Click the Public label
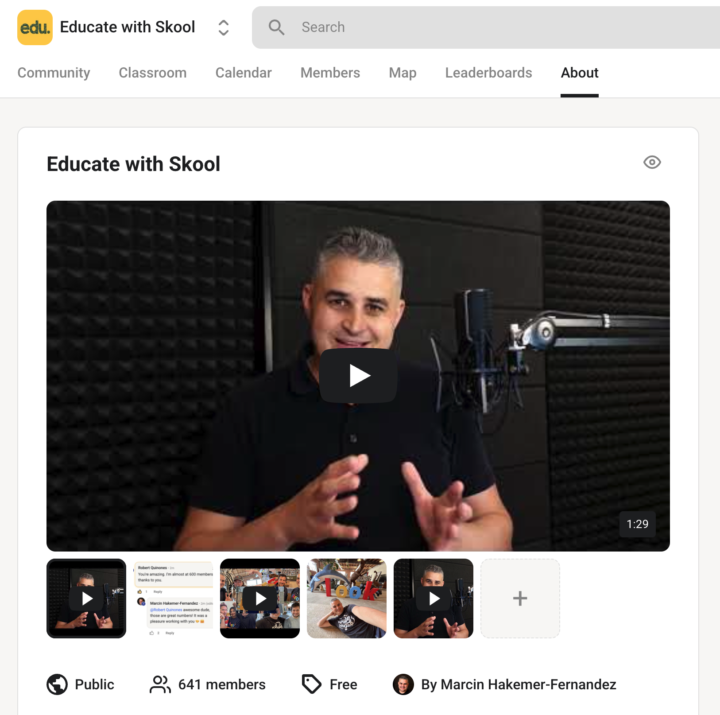 click(95, 684)
